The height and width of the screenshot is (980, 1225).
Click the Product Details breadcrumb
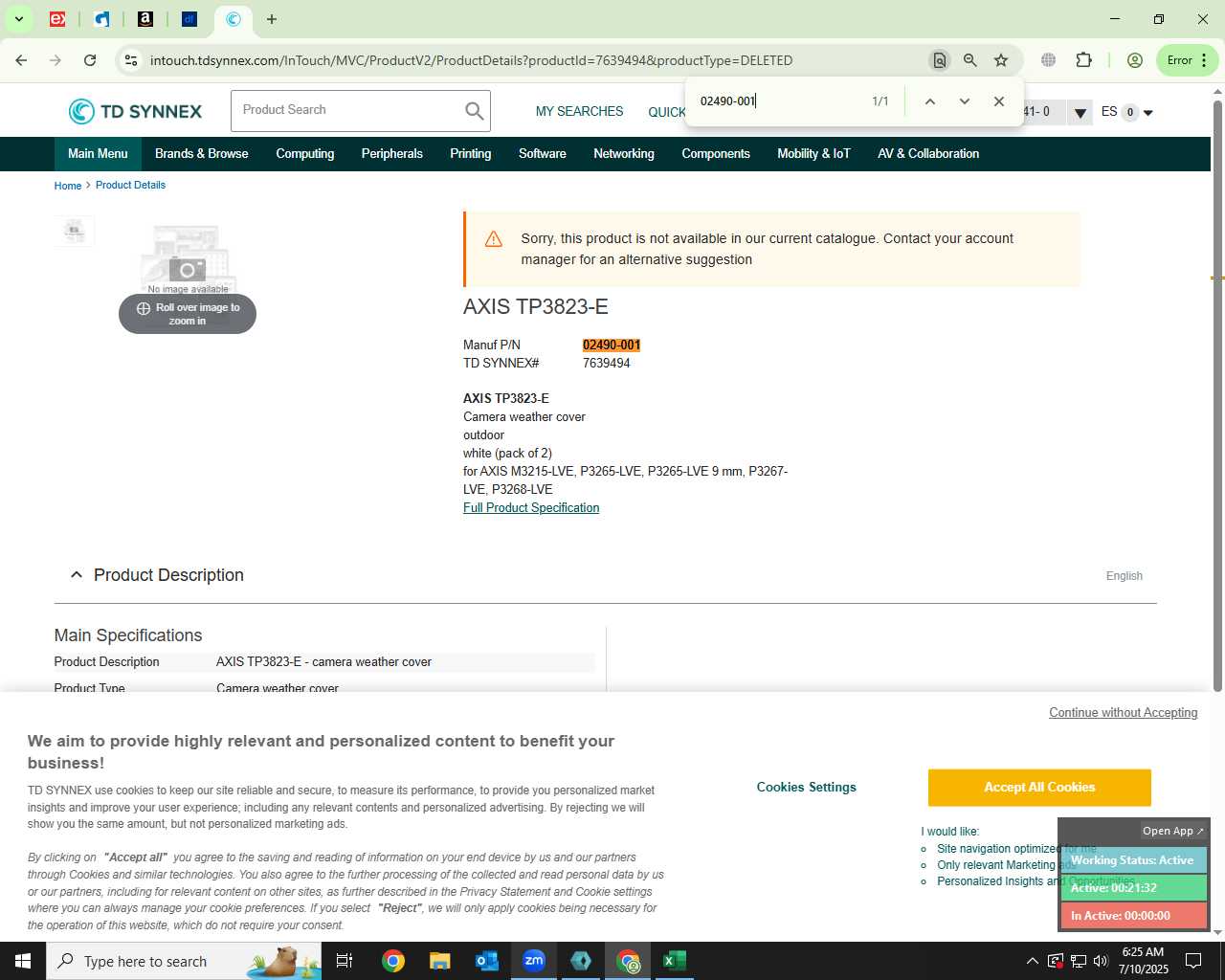click(130, 185)
